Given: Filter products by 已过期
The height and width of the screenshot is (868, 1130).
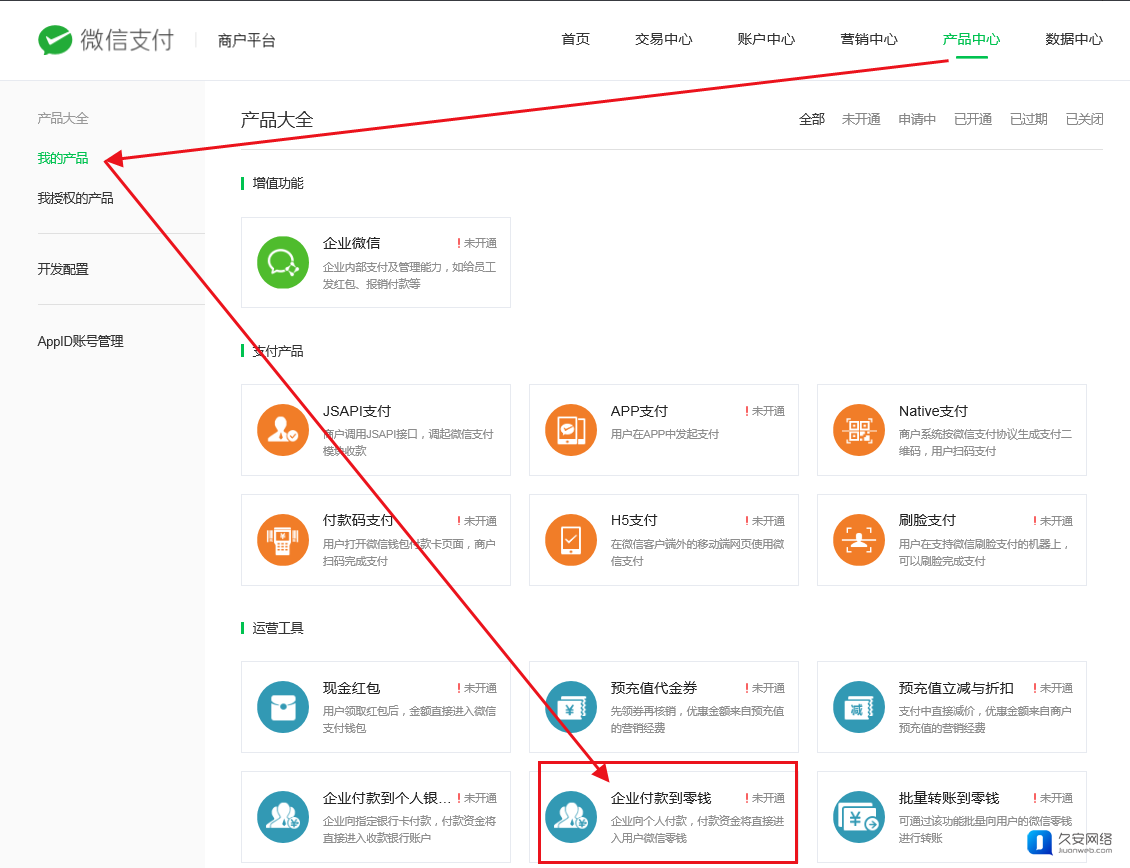Looking at the screenshot, I should tap(1028, 119).
